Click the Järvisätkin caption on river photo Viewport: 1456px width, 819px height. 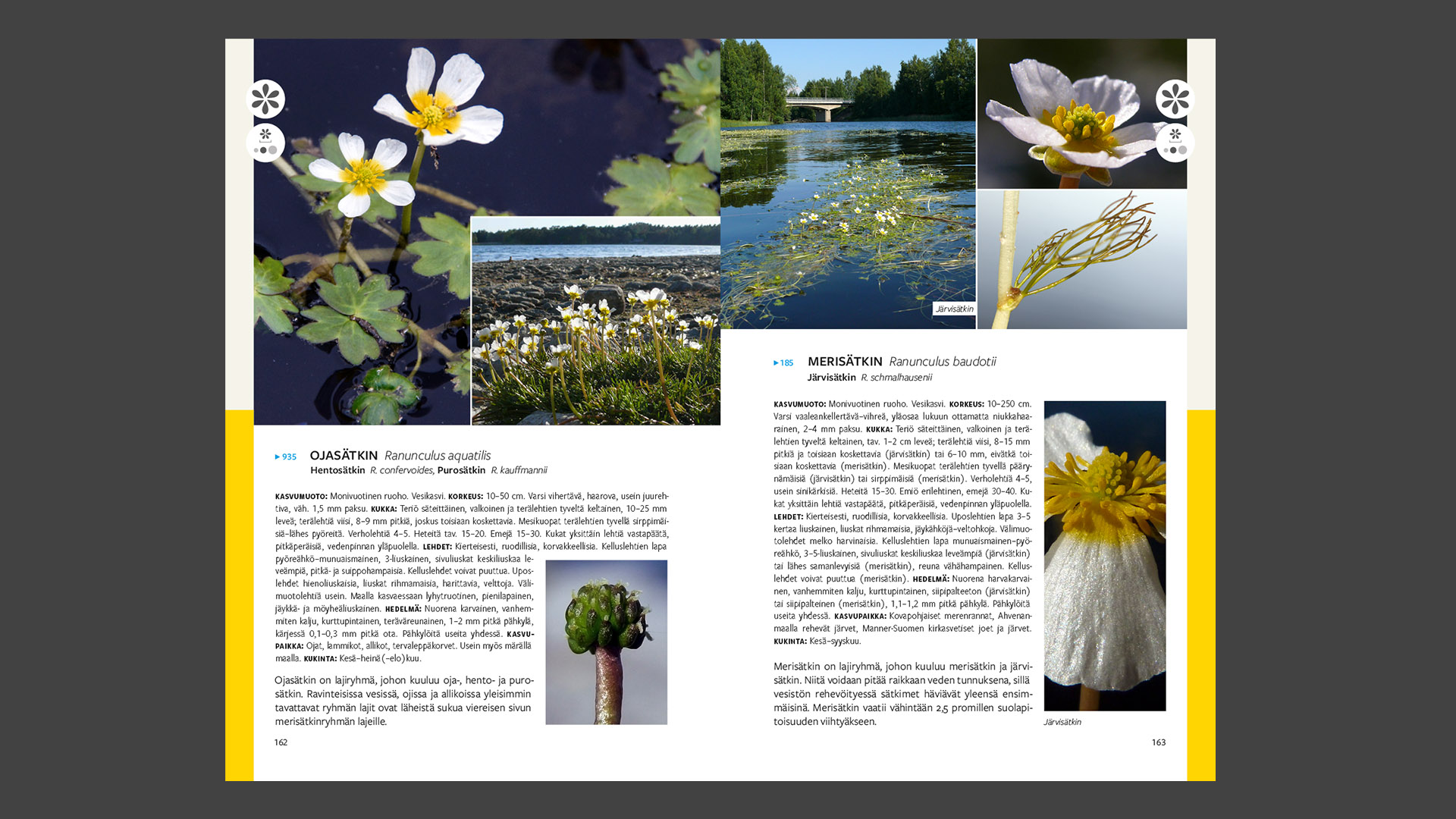click(954, 309)
